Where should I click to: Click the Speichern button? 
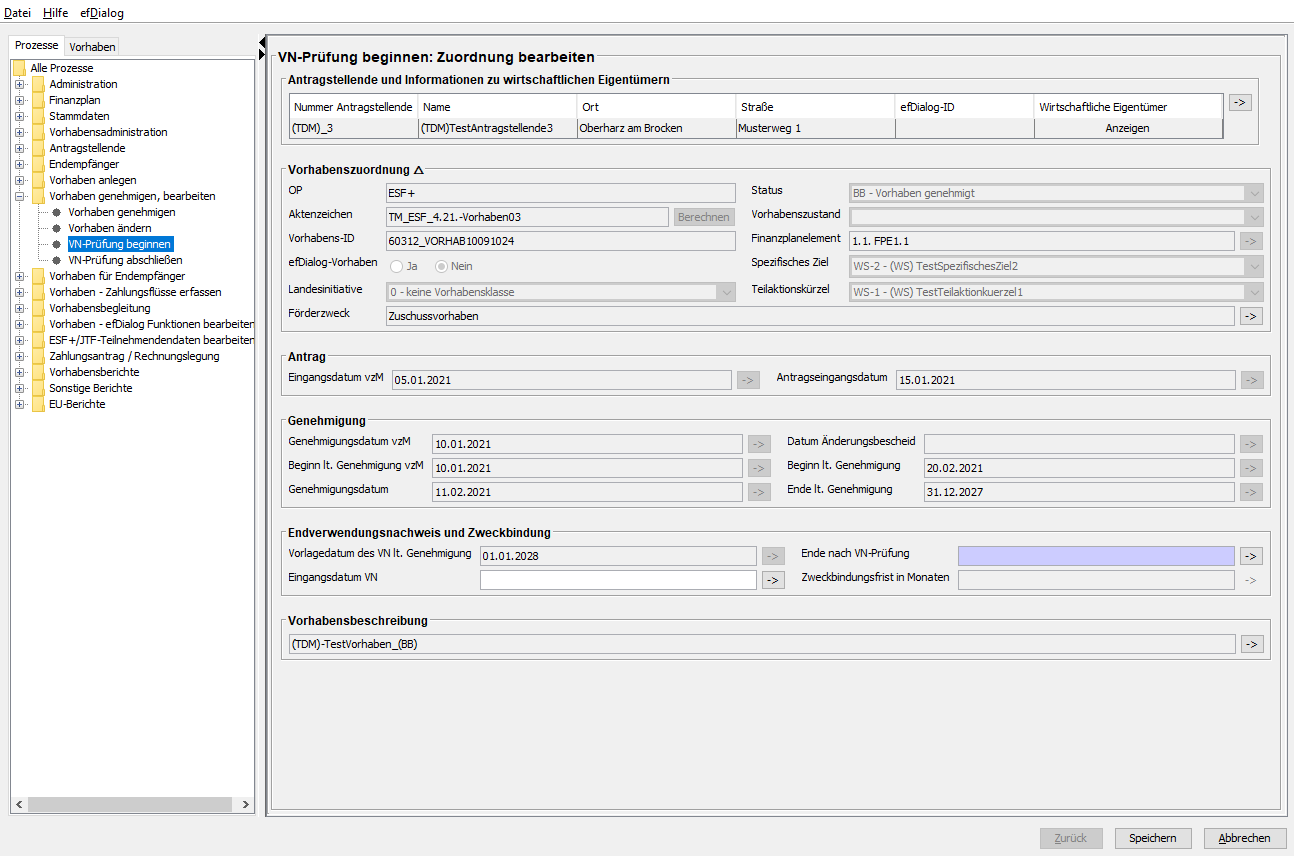click(x=1152, y=838)
